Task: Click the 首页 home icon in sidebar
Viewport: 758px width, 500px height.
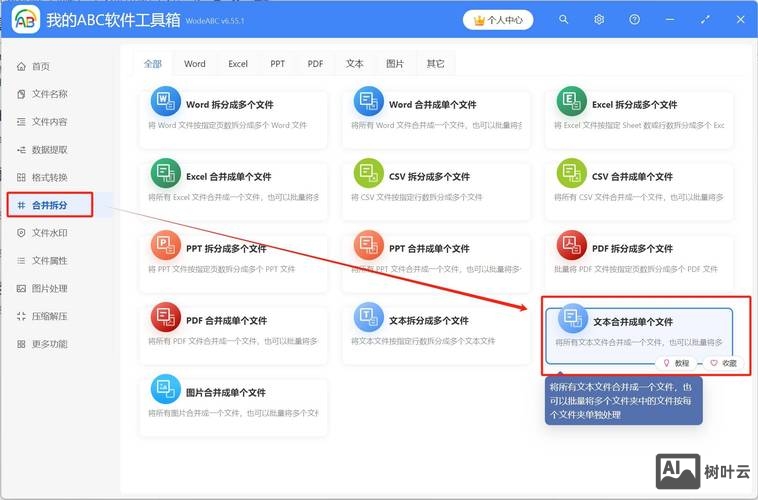Action: 21,66
